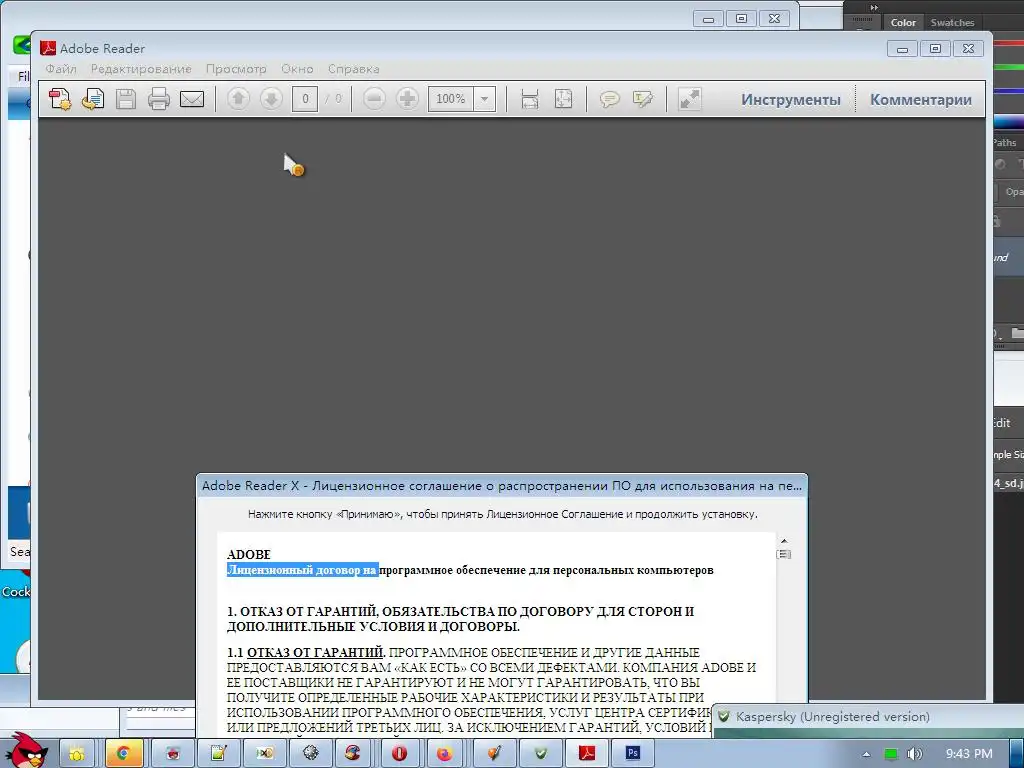Go to next page arrow button
Screen dimensions: 1024x768
271,99
